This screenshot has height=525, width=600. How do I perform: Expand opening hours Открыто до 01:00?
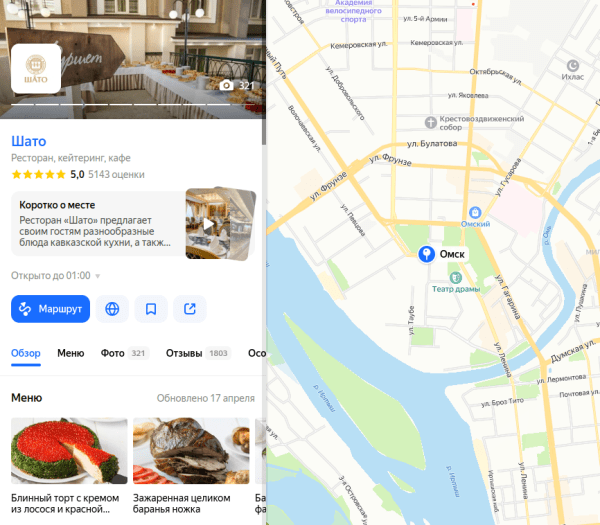(55, 276)
